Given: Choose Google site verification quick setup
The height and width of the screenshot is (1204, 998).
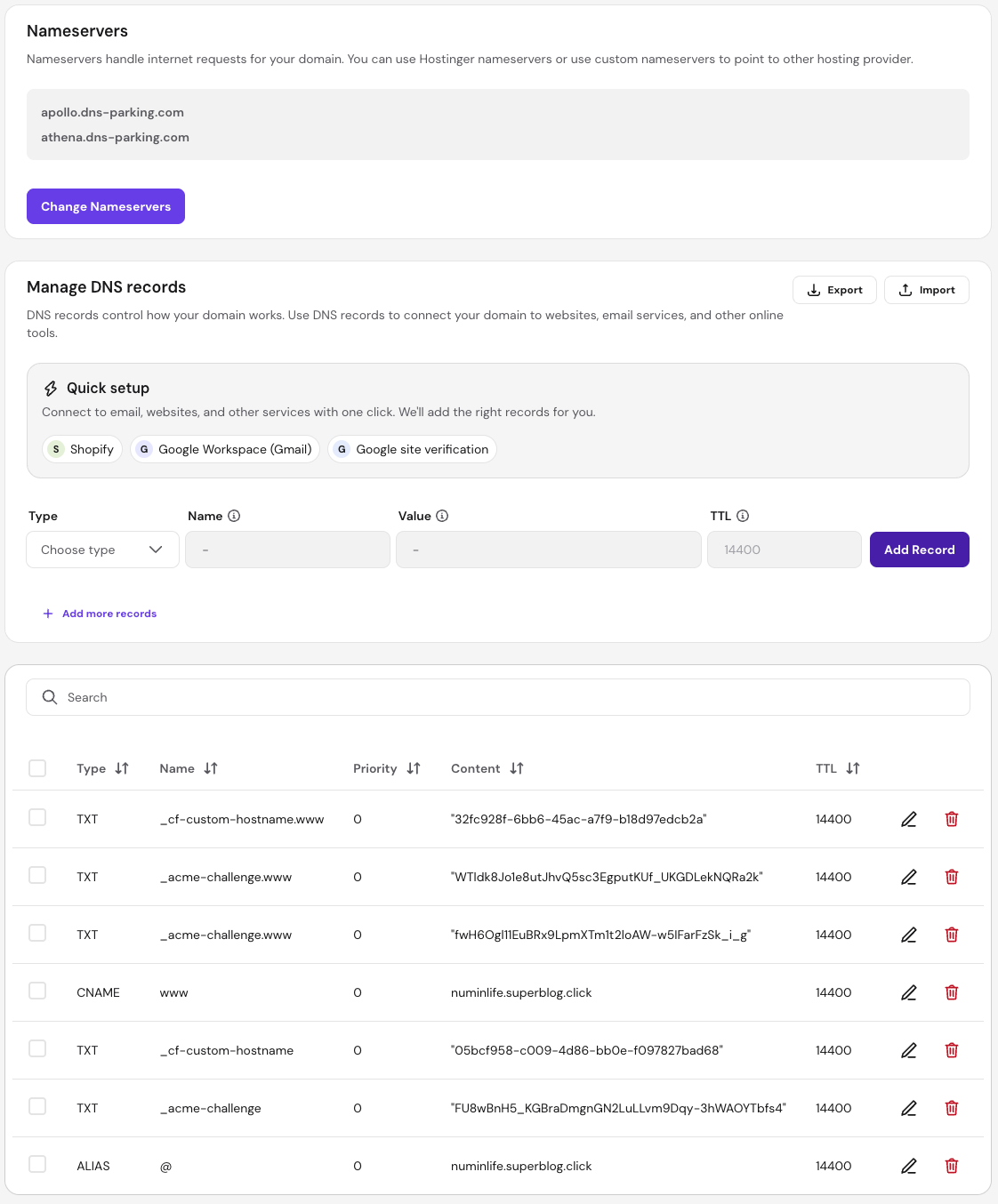Looking at the screenshot, I should click(413, 449).
